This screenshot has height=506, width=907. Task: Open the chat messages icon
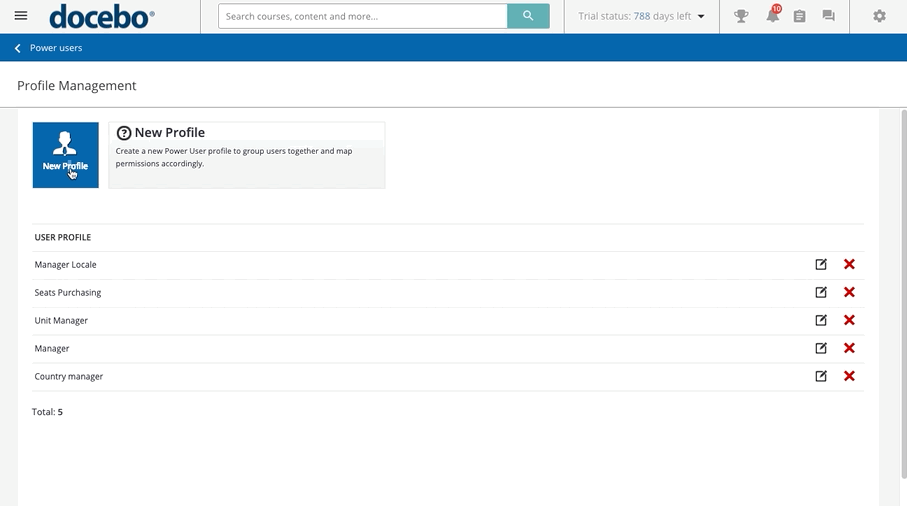pos(828,16)
